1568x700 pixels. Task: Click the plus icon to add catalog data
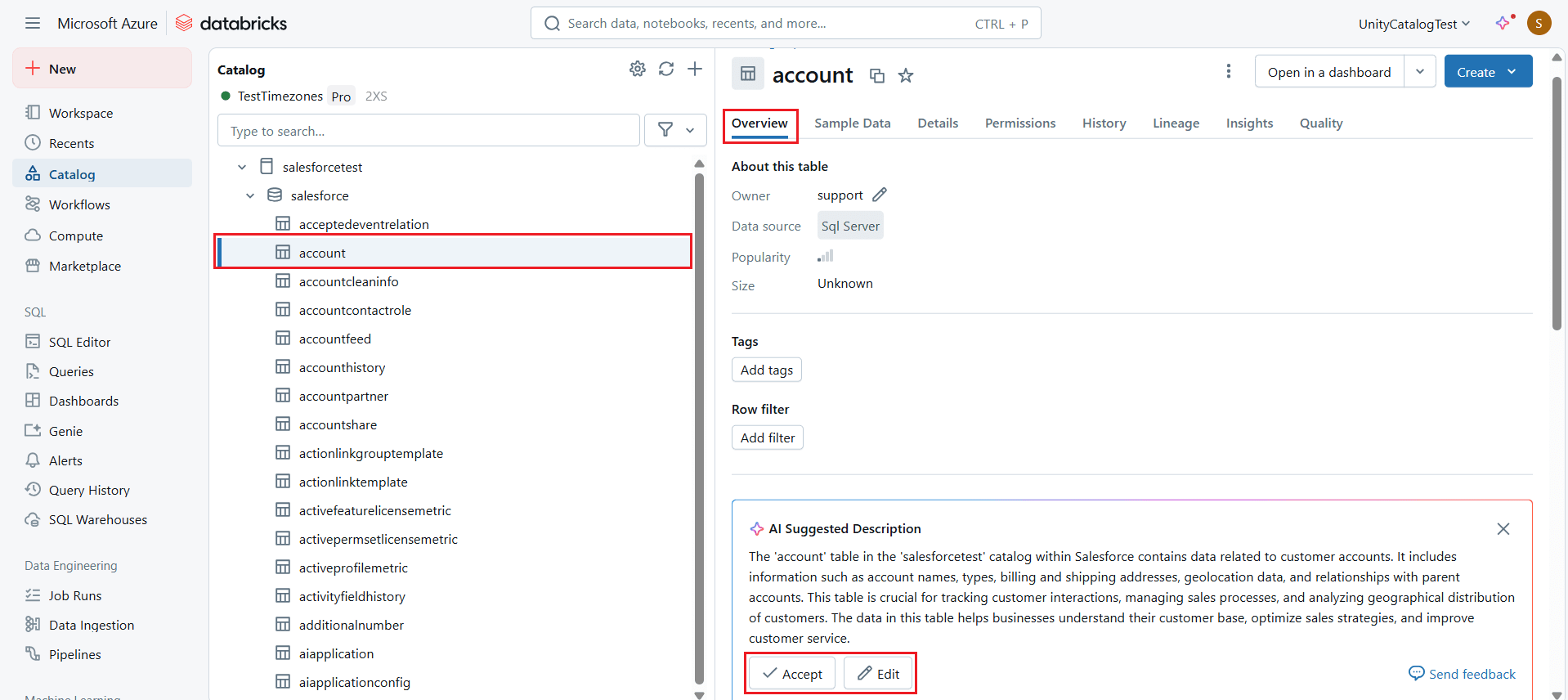[x=695, y=70]
